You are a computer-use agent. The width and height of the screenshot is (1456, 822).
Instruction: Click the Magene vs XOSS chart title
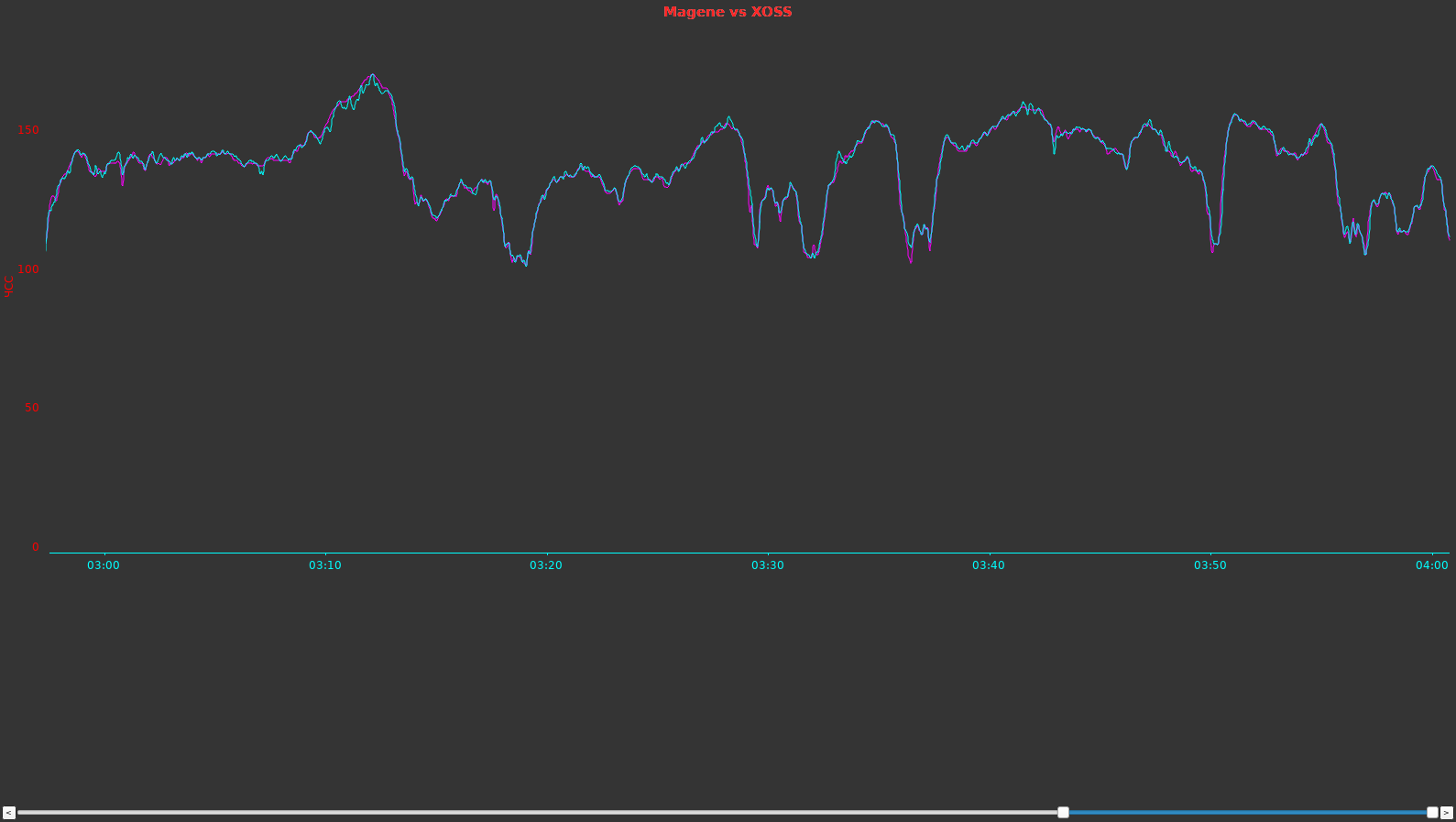(x=728, y=12)
